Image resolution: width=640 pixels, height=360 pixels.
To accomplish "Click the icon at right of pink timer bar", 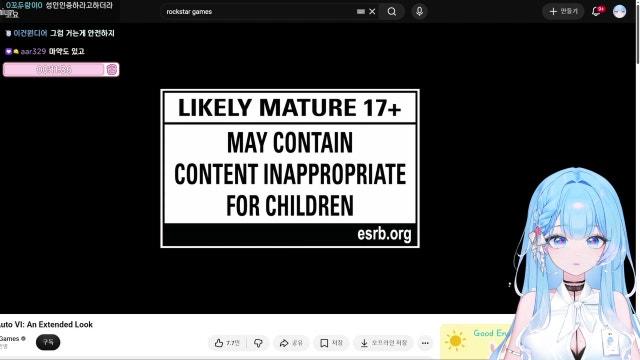I will tap(111, 69).
